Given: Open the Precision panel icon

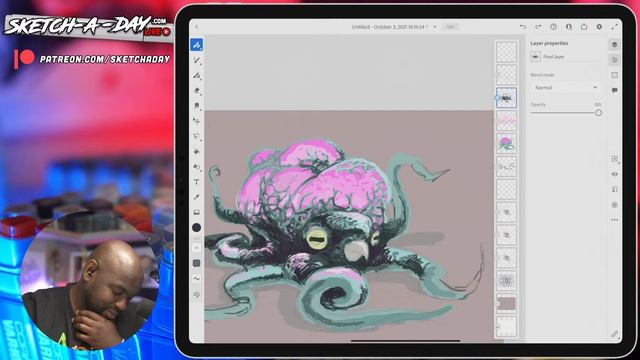Looking at the screenshot, I should pyautogui.click(x=615, y=75).
